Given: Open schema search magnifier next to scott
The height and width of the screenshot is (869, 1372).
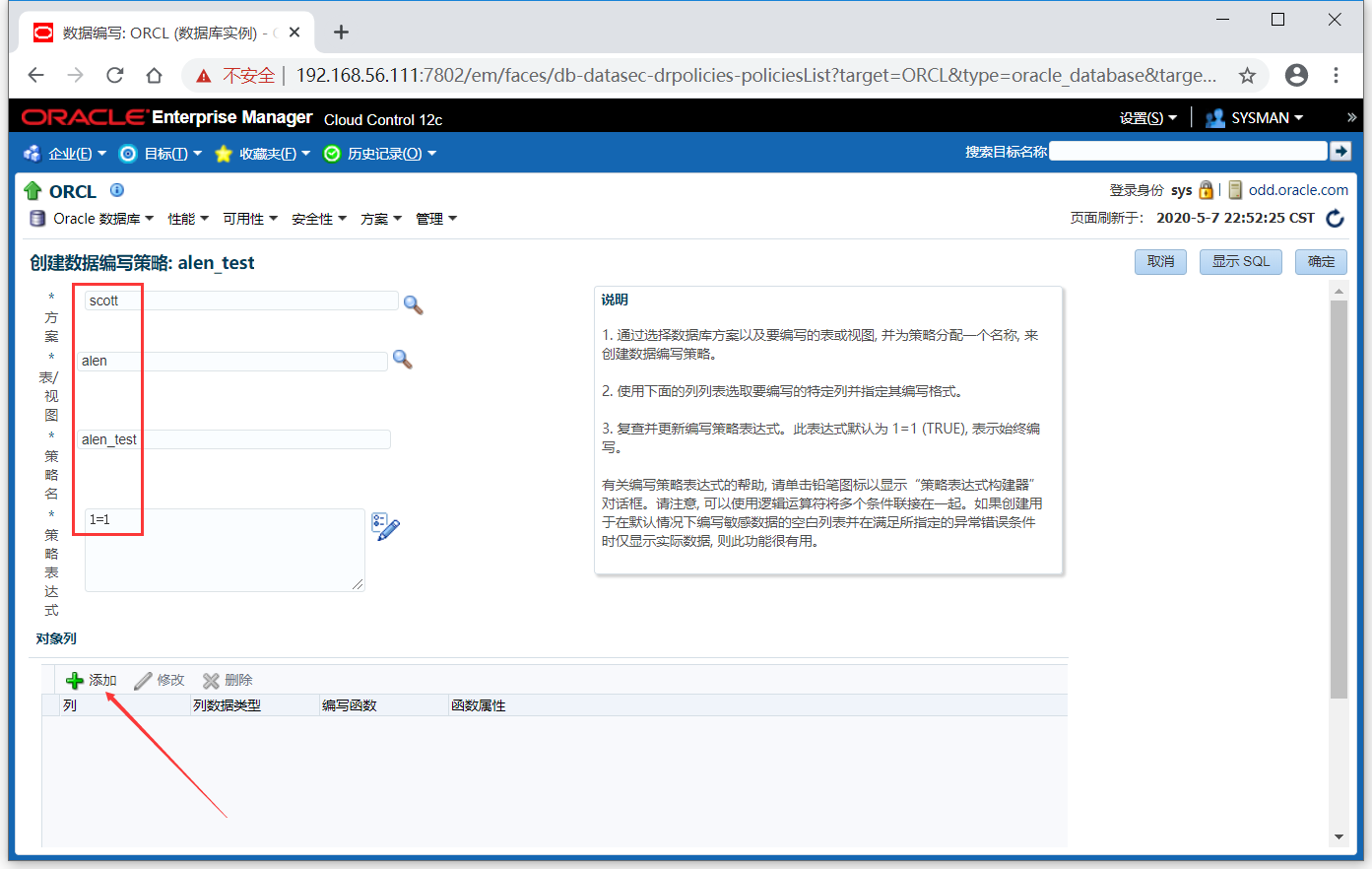Looking at the screenshot, I should pyautogui.click(x=414, y=304).
